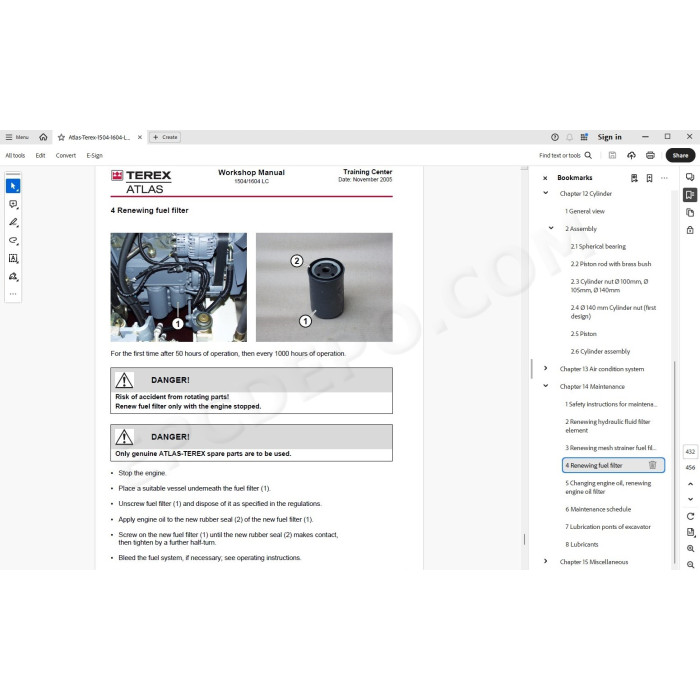Jump to '2.1 Spherical bearing' bookmark
This screenshot has width=700, height=700.
[x=598, y=246]
